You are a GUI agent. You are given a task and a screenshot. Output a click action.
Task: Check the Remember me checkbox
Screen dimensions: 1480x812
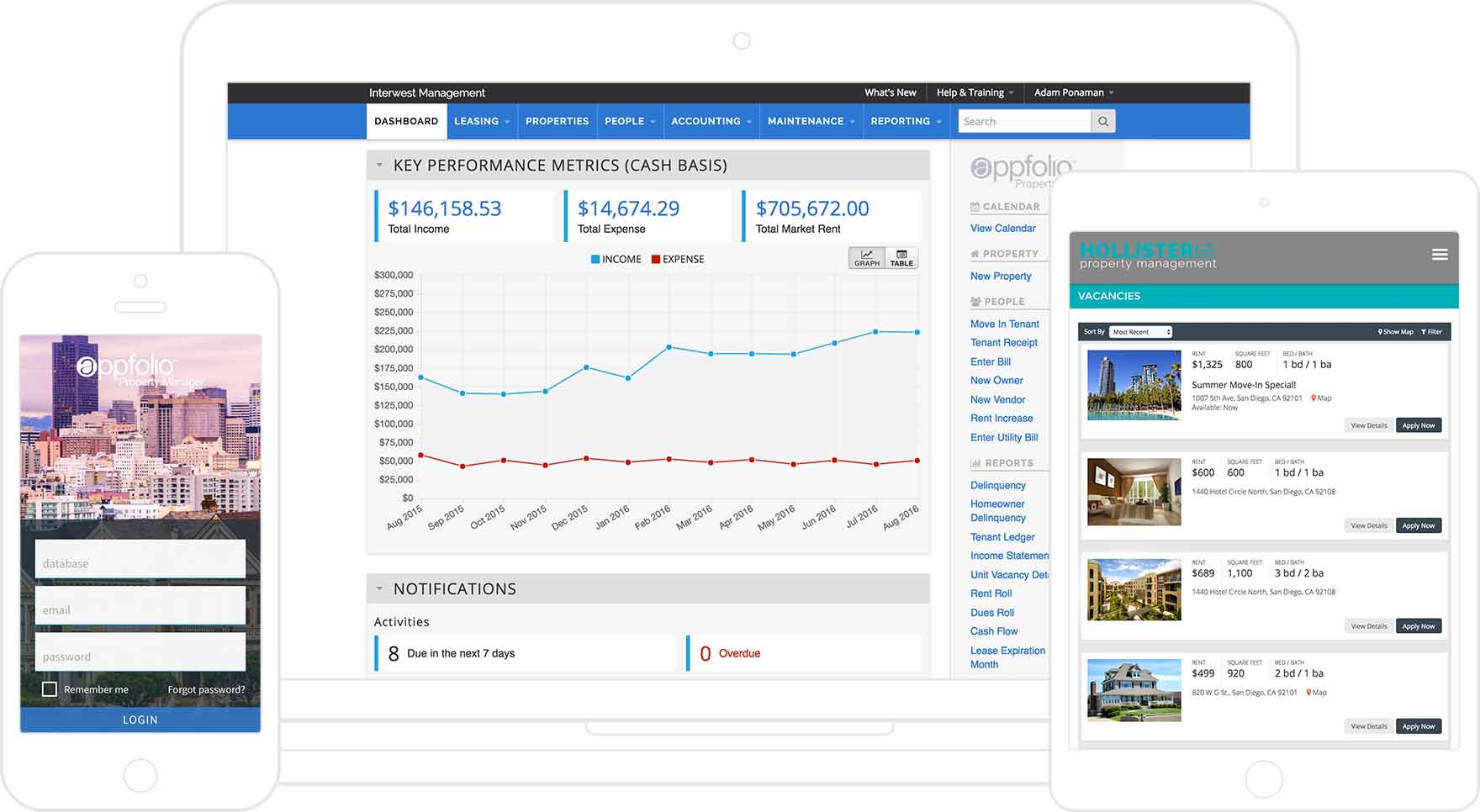[x=50, y=689]
